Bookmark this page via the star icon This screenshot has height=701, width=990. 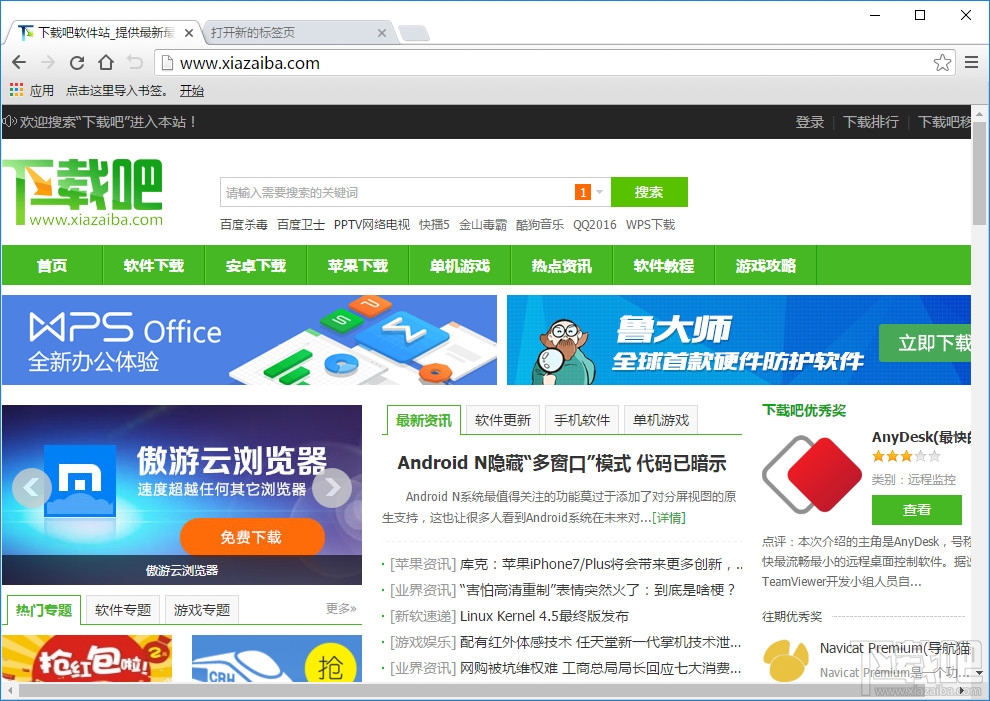(941, 62)
